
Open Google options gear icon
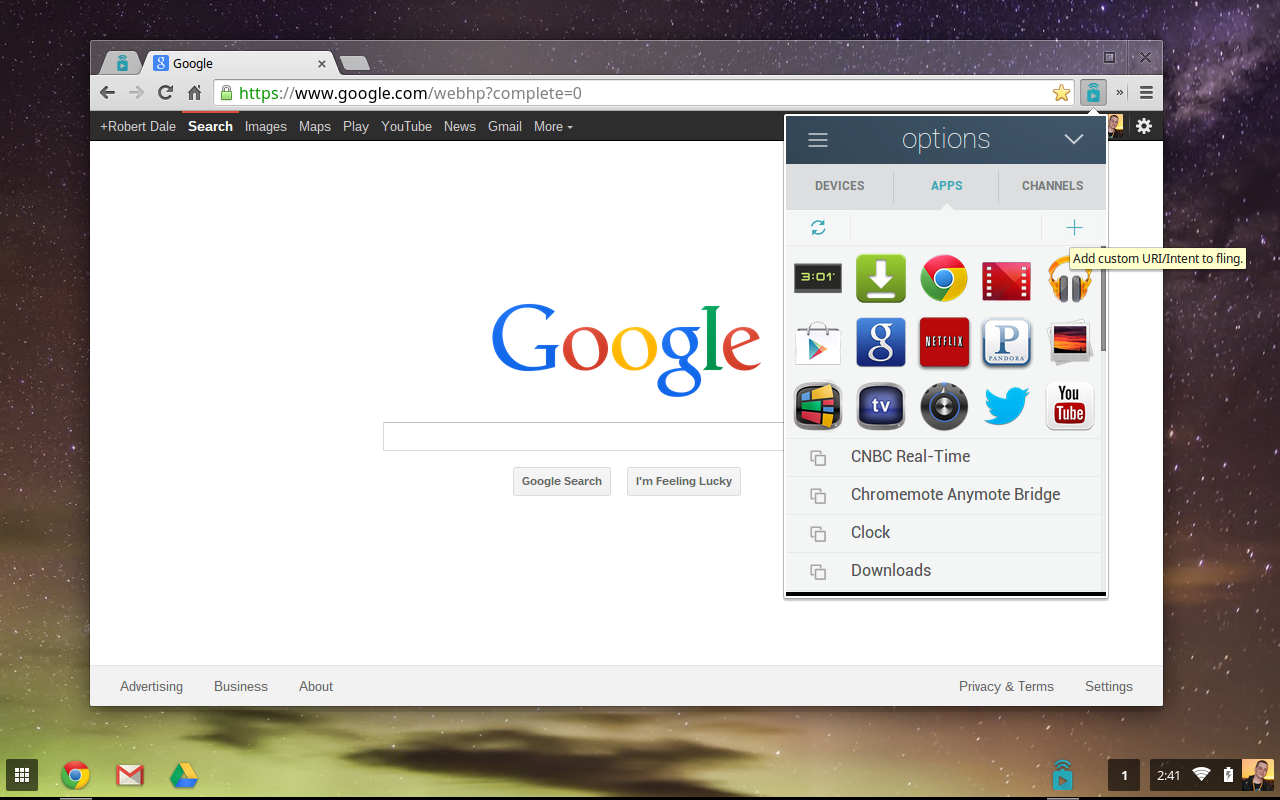tap(1144, 126)
